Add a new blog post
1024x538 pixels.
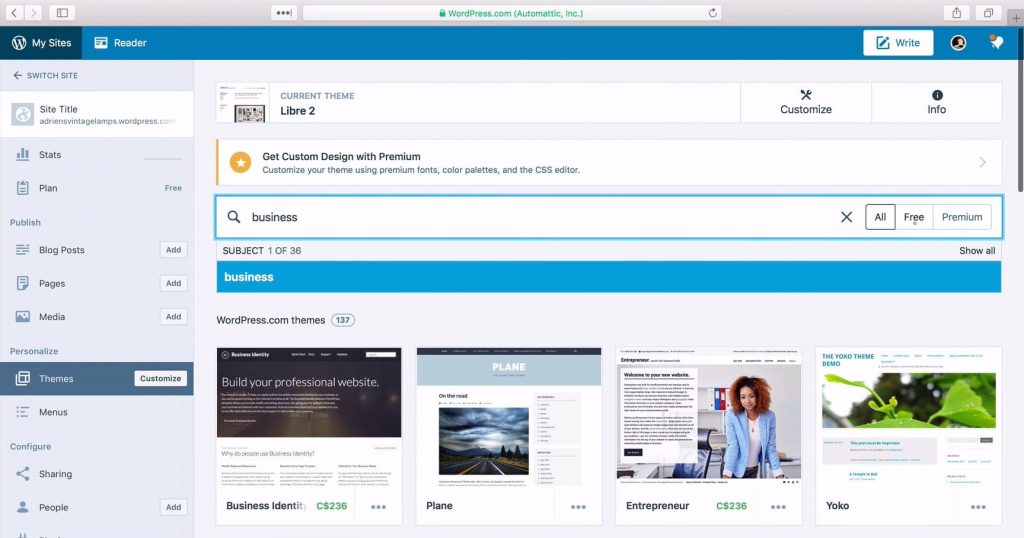click(x=173, y=250)
